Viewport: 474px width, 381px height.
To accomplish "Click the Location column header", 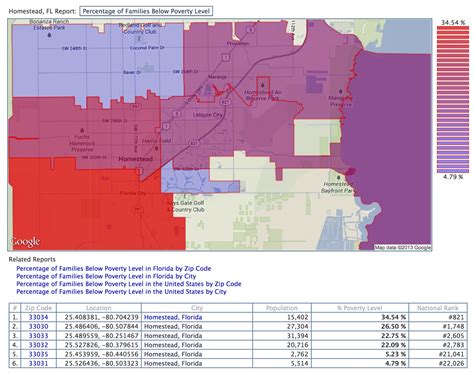I will pos(99,308).
